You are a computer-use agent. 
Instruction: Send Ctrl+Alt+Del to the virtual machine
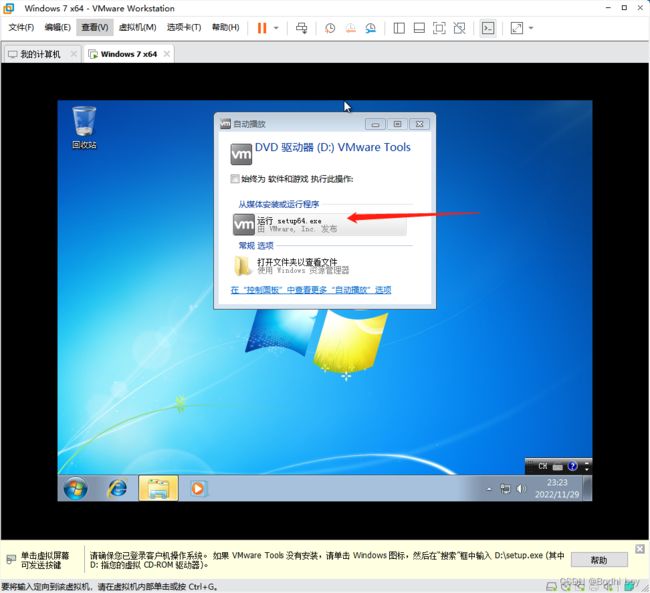coord(301,28)
